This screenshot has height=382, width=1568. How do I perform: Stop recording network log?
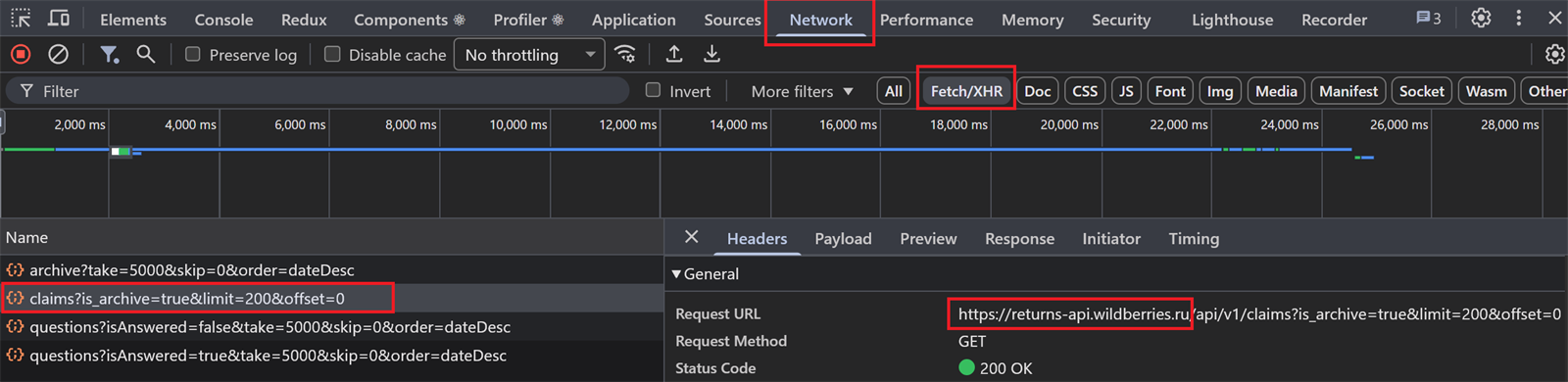pyautogui.click(x=21, y=55)
